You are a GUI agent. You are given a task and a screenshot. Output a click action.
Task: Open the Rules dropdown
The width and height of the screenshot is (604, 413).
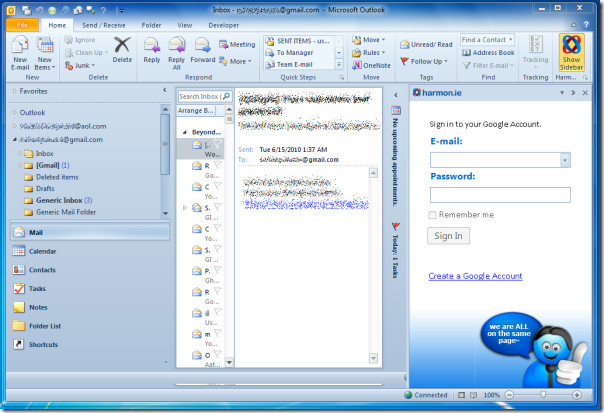click(368, 52)
